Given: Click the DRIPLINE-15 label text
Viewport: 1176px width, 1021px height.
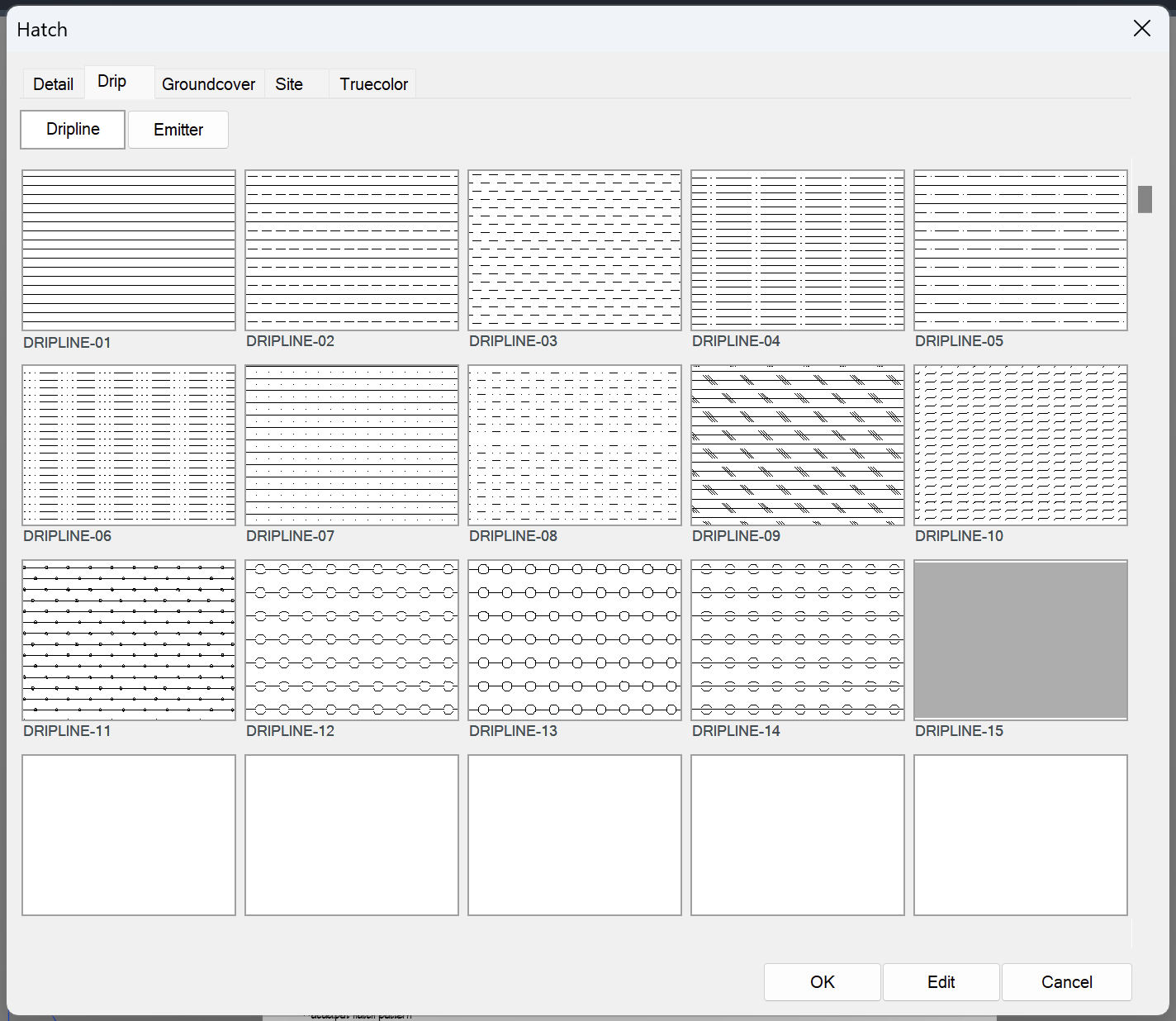Looking at the screenshot, I should (x=959, y=731).
